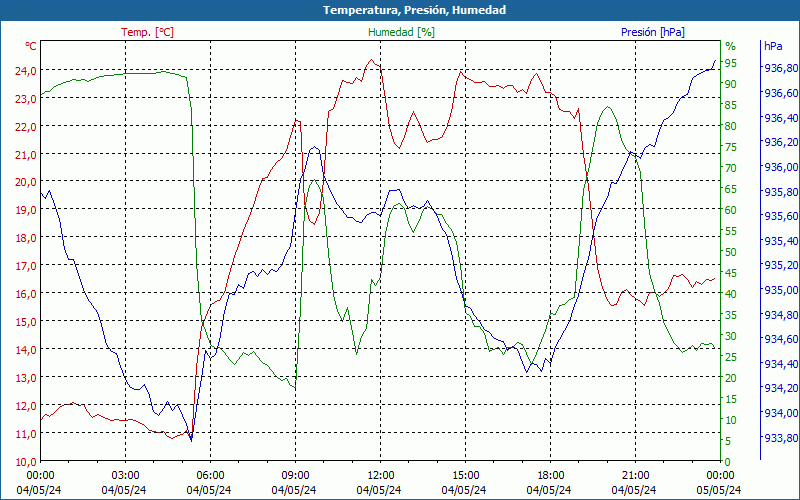Screen dimensions: 800x500
Task: Click pressure axis value 935,00
Action: click(x=781, y=290)
